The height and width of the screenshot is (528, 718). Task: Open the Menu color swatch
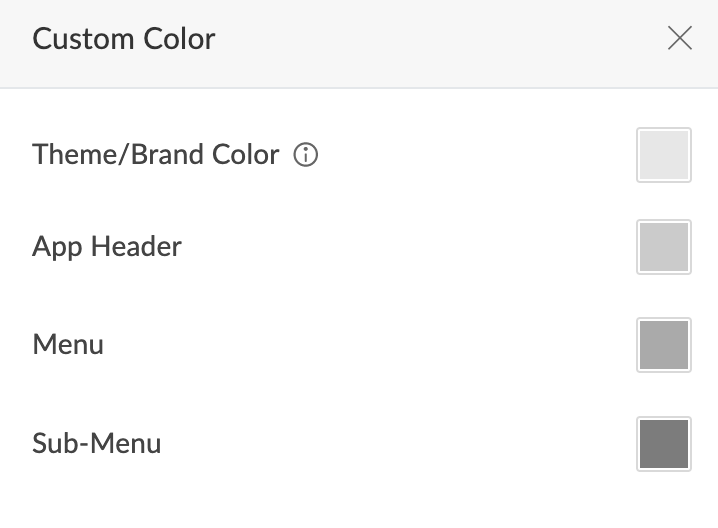pyautogui.click(x=663, y=345)
